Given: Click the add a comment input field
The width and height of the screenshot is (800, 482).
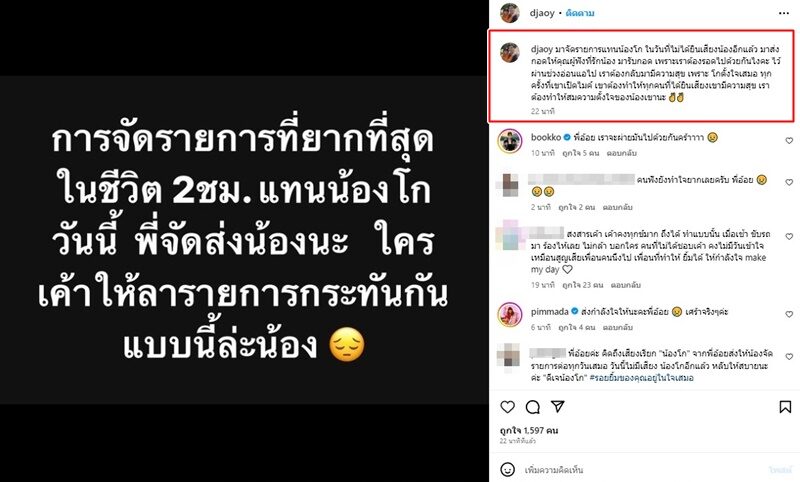Looking at the screenshot, I should 643,469.
